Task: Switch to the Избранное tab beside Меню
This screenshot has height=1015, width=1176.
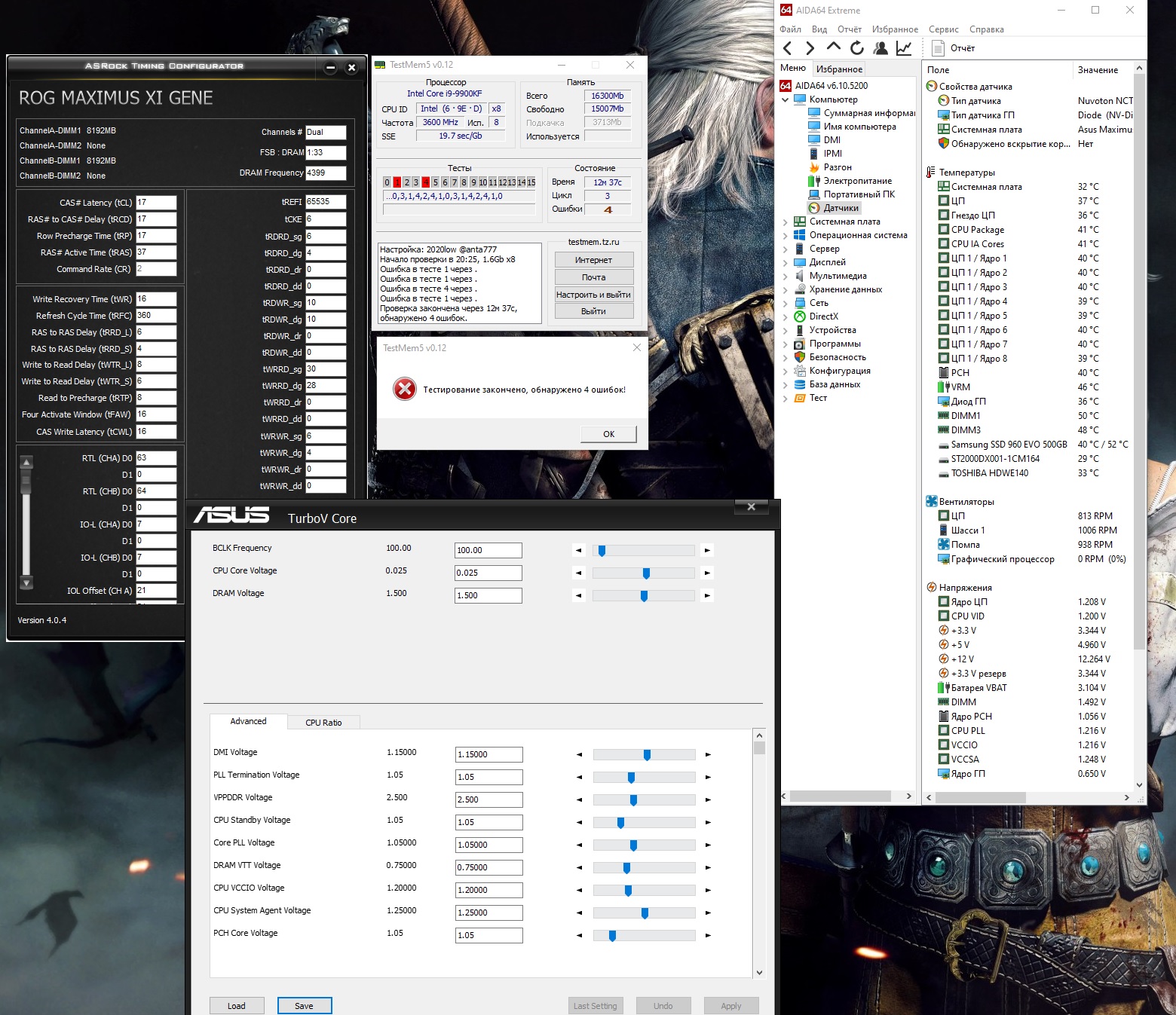Action: [x=839, y=69]
